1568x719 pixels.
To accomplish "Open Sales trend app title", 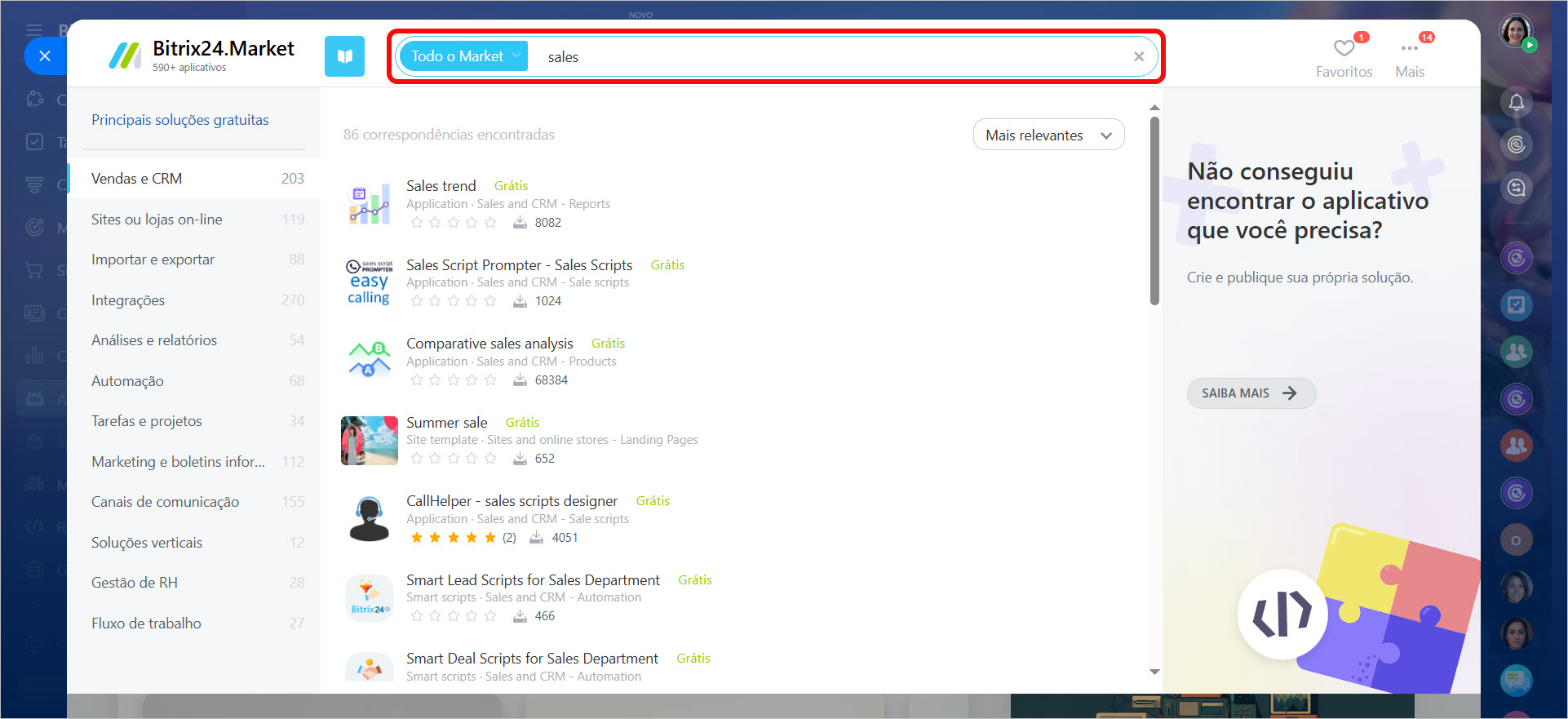I will coord(441,186).
